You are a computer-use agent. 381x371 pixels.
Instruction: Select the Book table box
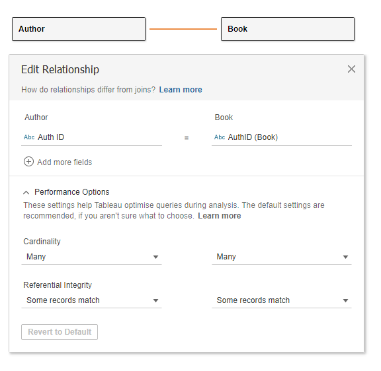tap(288, 29)
